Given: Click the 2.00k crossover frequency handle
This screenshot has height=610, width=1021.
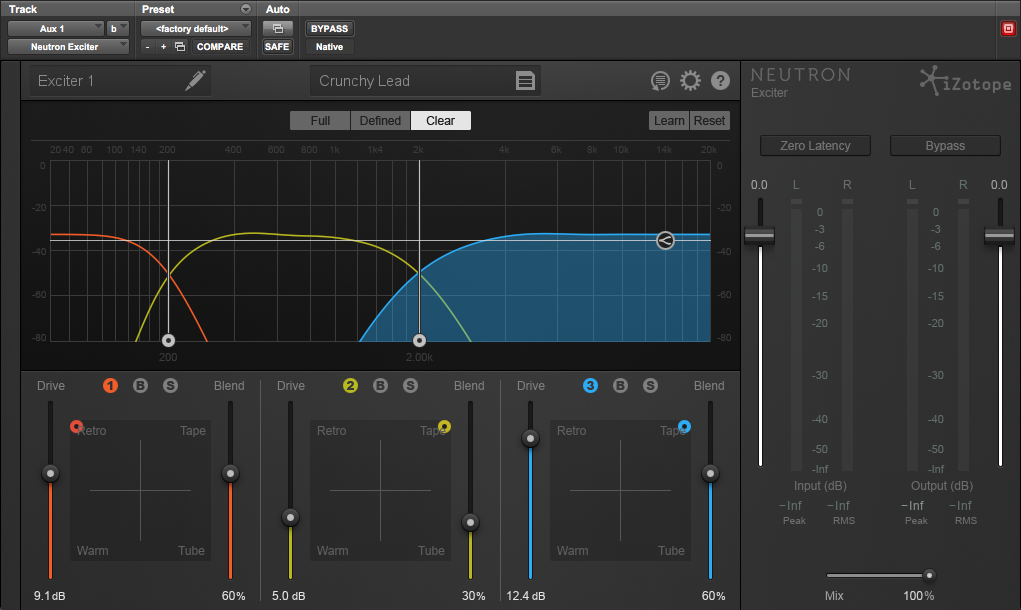Looking at the screenshot, I should [x=419, y=340].
